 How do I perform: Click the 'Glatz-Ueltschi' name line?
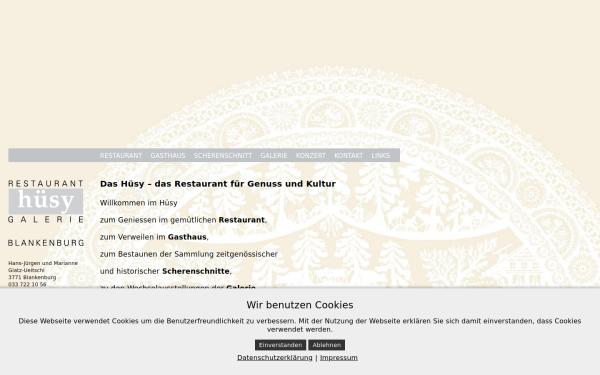[26, 270]
